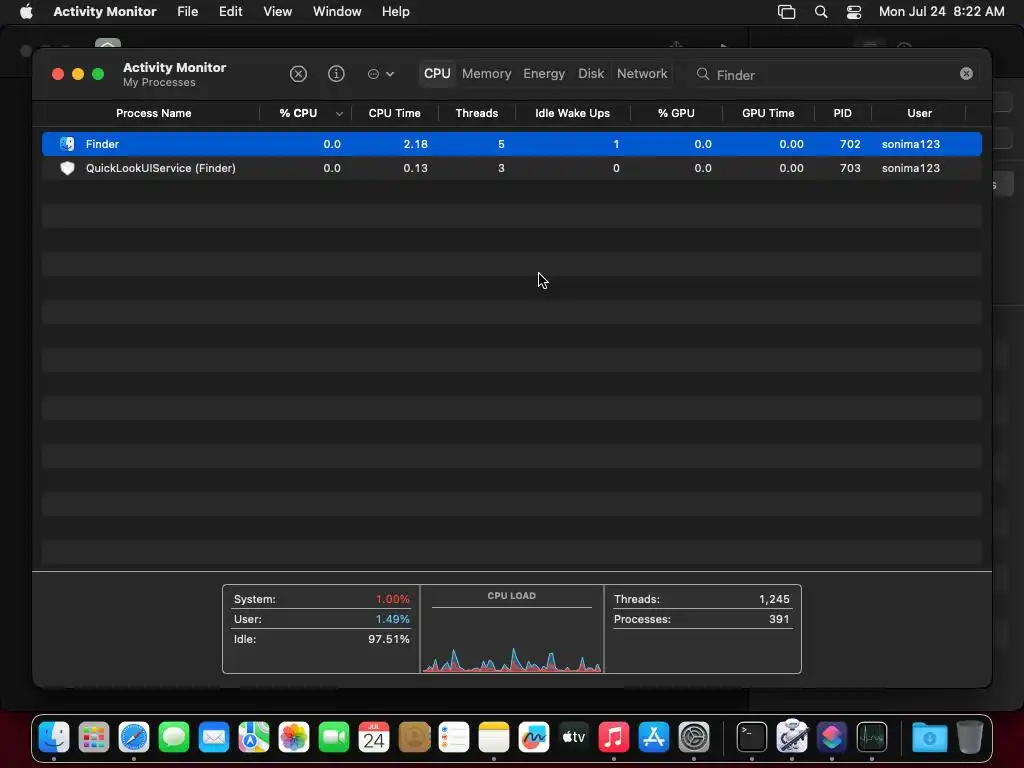1024x768 pixels.
Task: Click the date and time in menu bar
Action: click(941, 11)
